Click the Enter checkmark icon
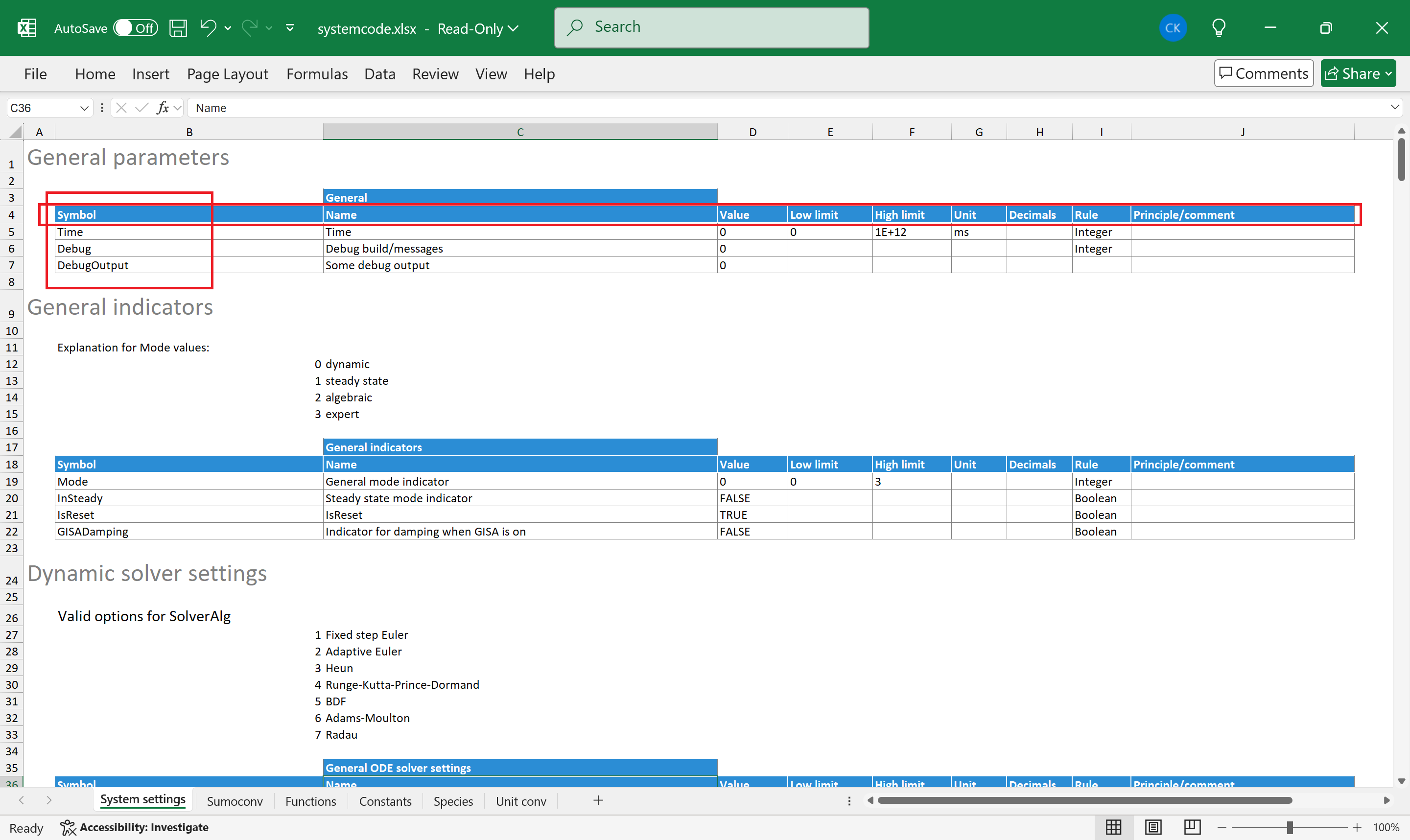This screenshot has height=840, width=1410. (x=141, y=108)
